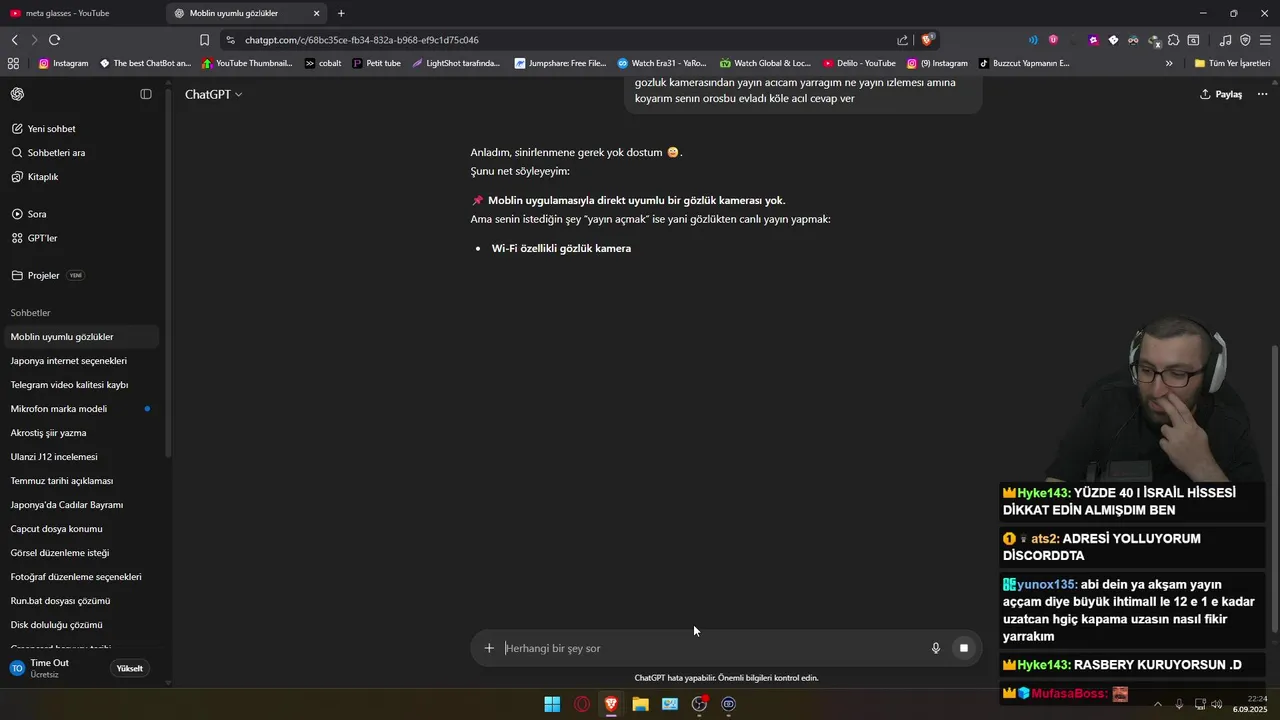
Task: Open the three-dot conversation options menu
Action: [x=1262, y=94]
